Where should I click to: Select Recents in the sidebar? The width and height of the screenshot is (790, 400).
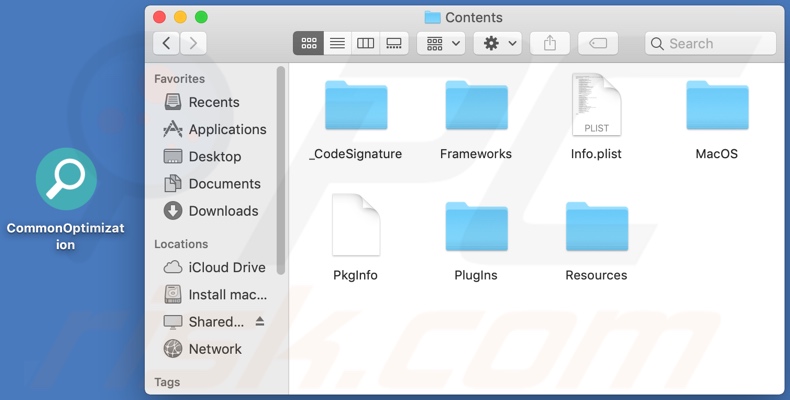[213, 102]
